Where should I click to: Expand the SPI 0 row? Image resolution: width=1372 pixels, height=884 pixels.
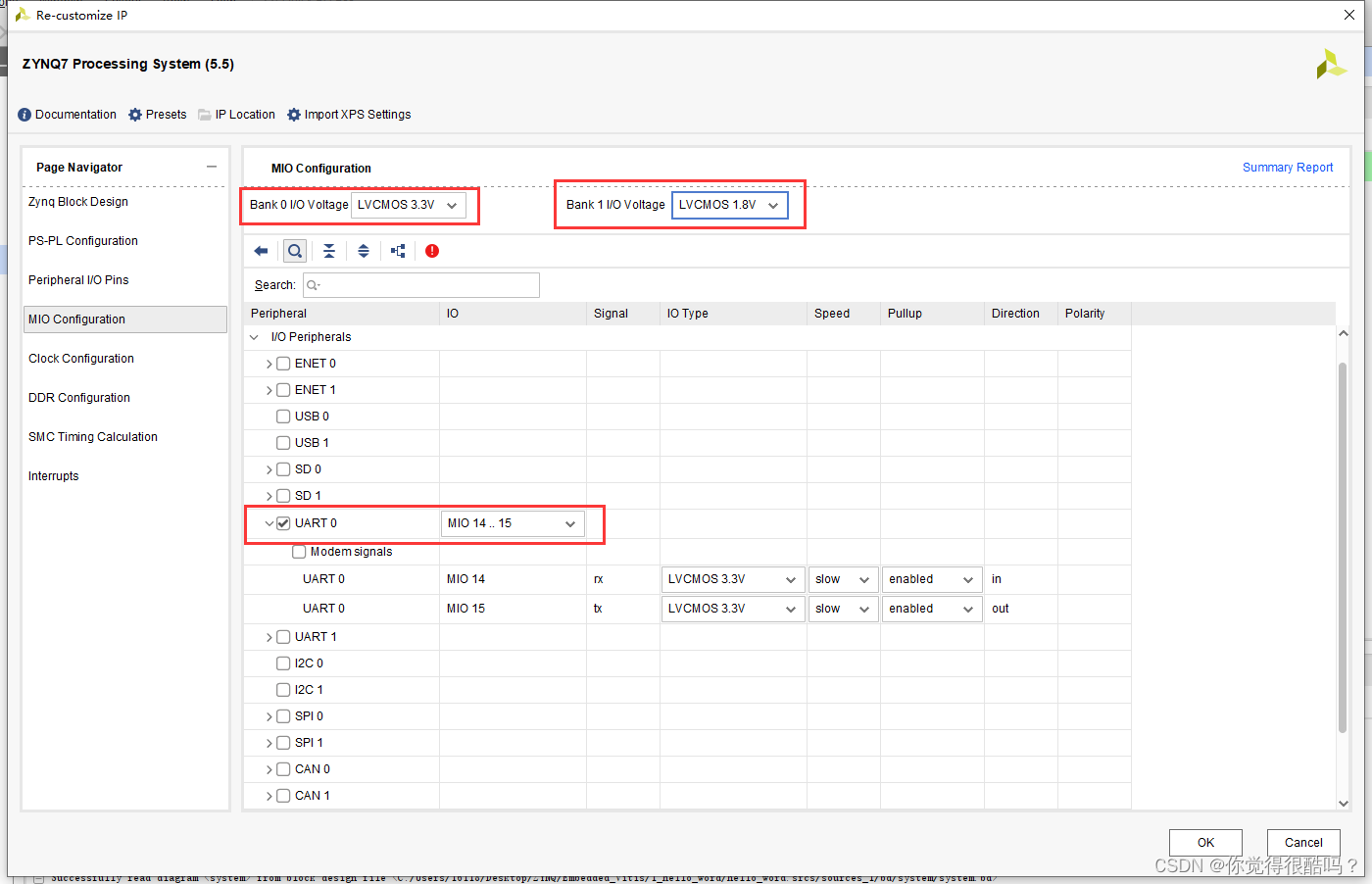[269, 716]
